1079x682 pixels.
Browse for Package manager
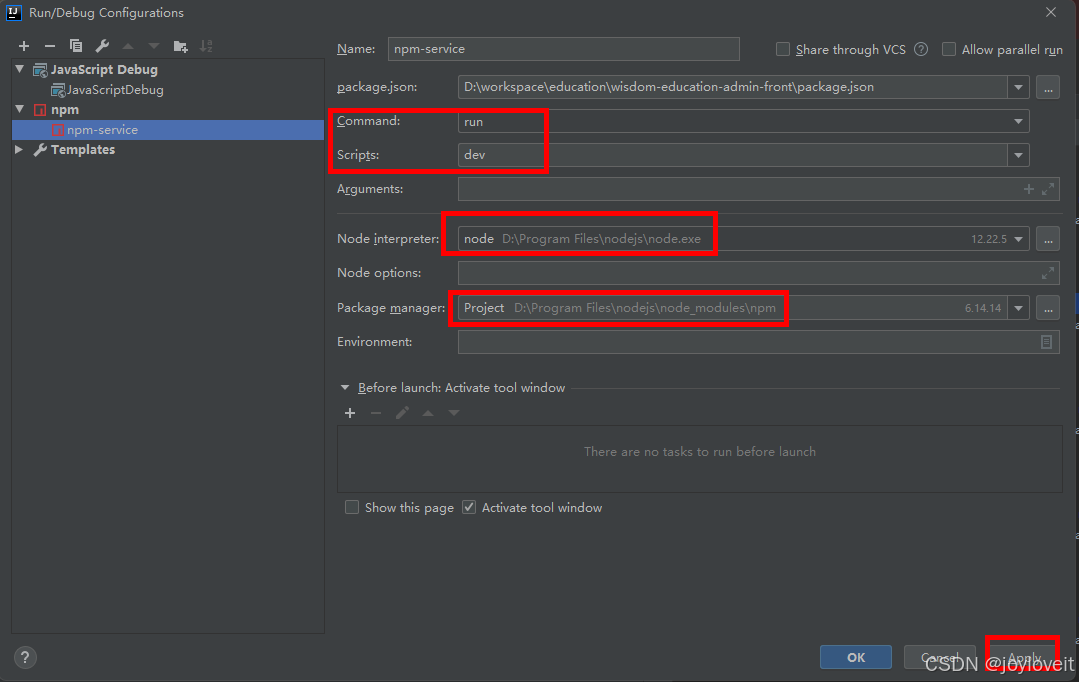click(1047, 308)
